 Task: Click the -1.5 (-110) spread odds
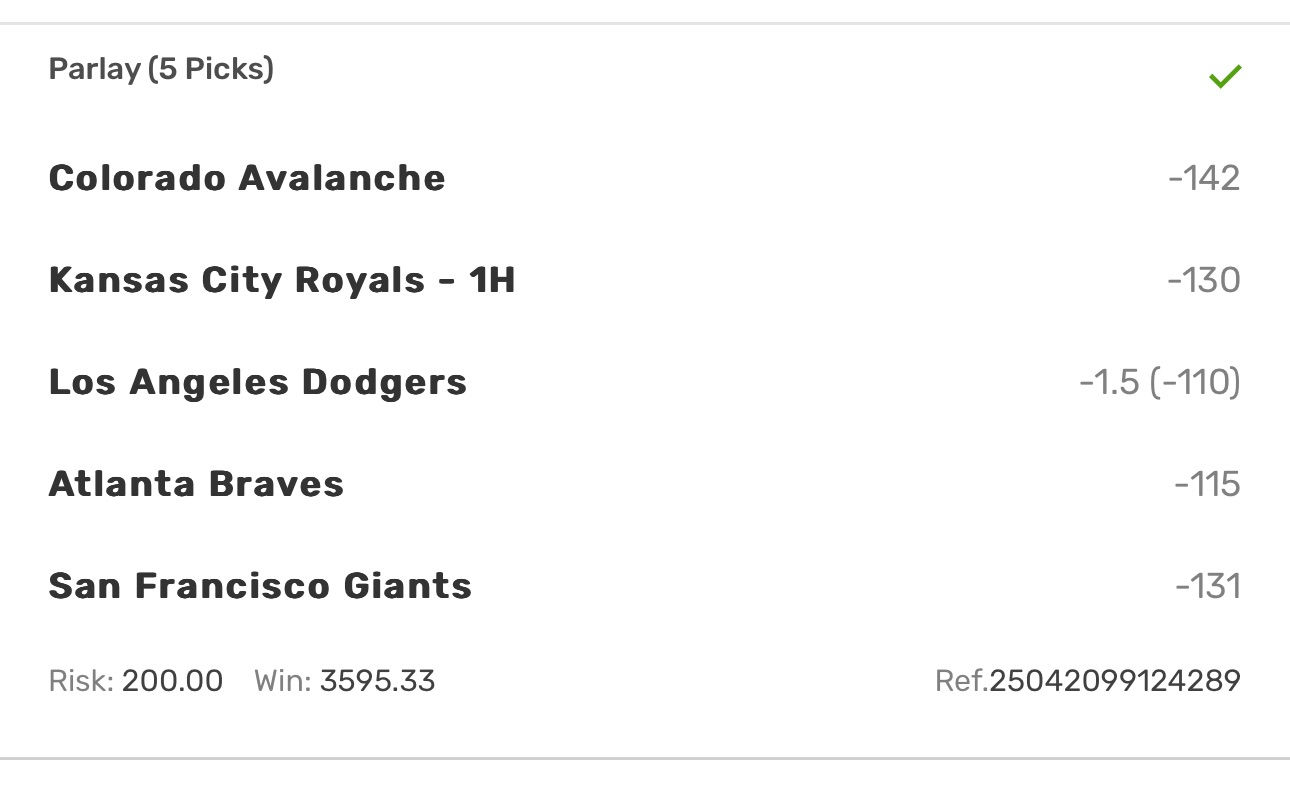coord(1159,382)
